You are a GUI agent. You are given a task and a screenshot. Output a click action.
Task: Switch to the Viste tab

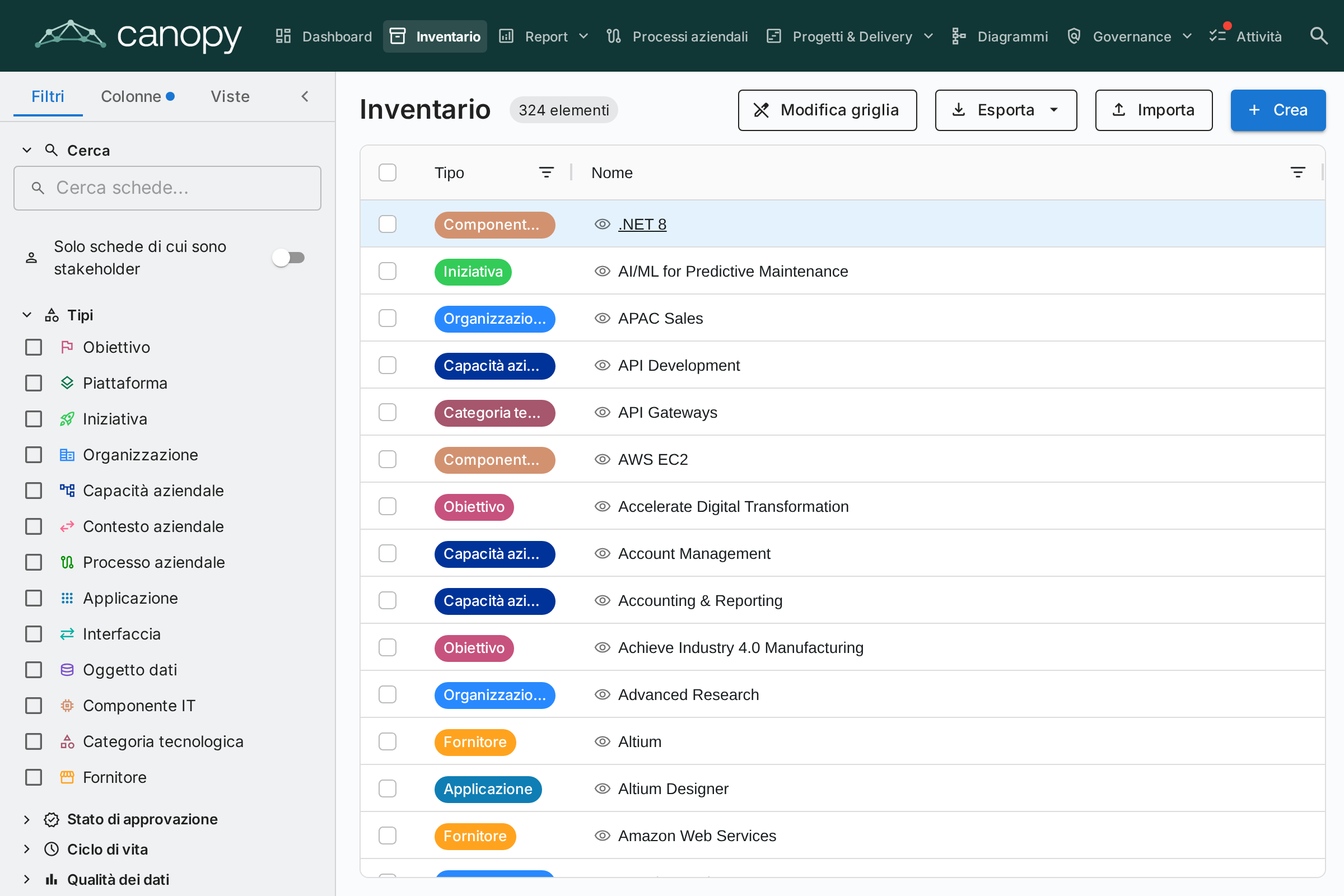point(230,96)
